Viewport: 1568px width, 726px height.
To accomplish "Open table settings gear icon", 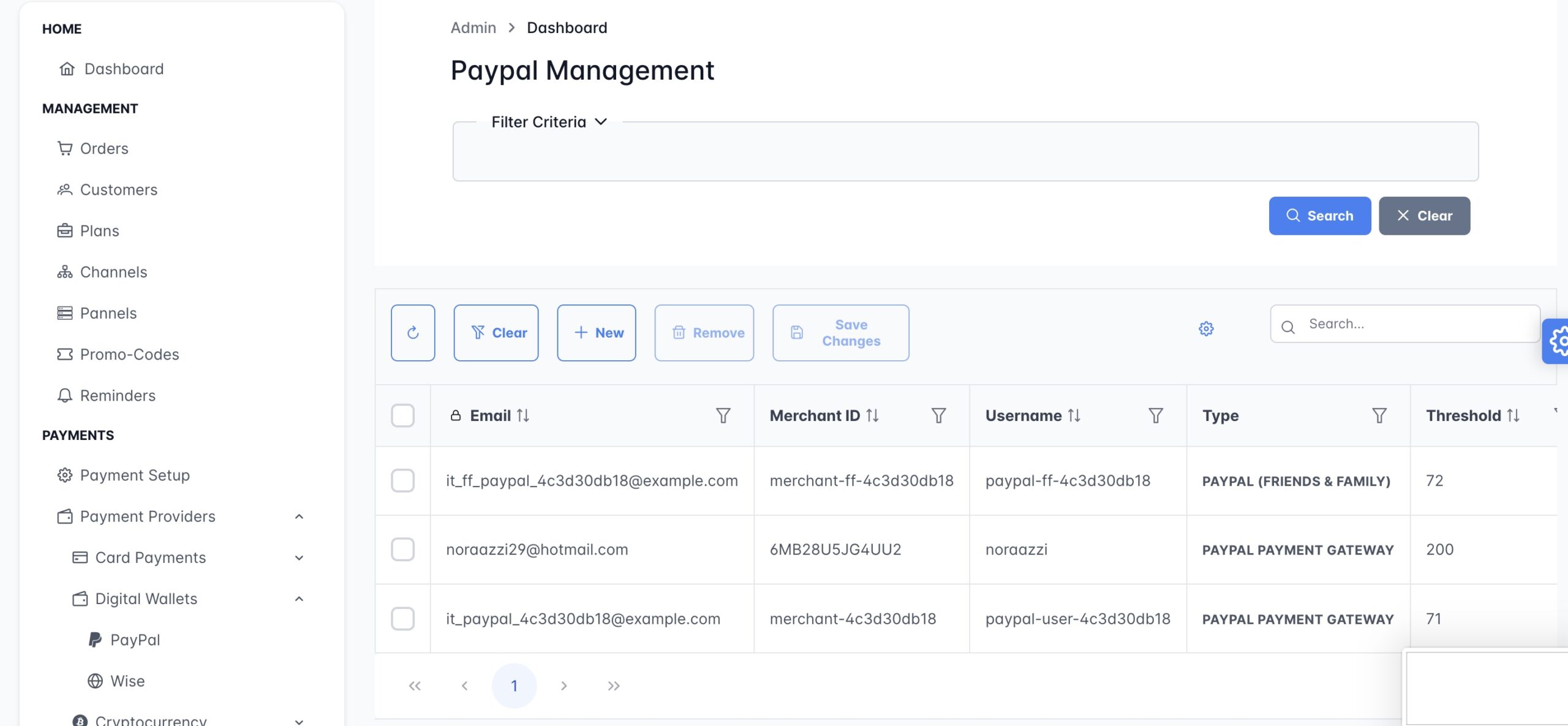I will click(x=1206, y=329).
